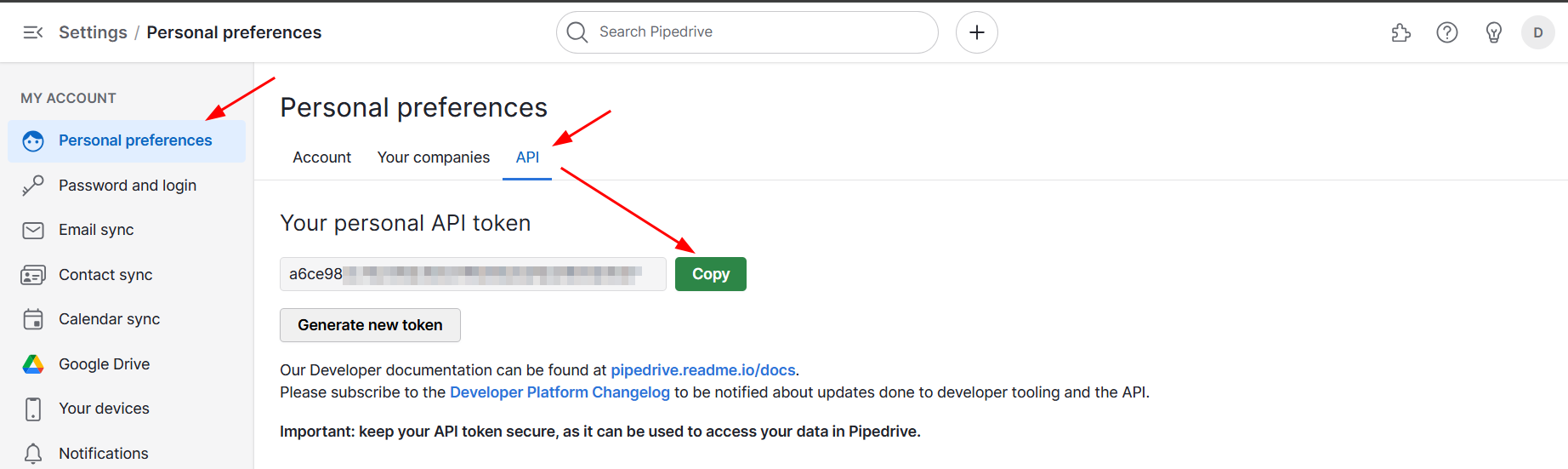The width and height of the screenshot is (1568, 469).
Task: Collapse the sidebar menu toggle icon
Action: tap(33, 32)
